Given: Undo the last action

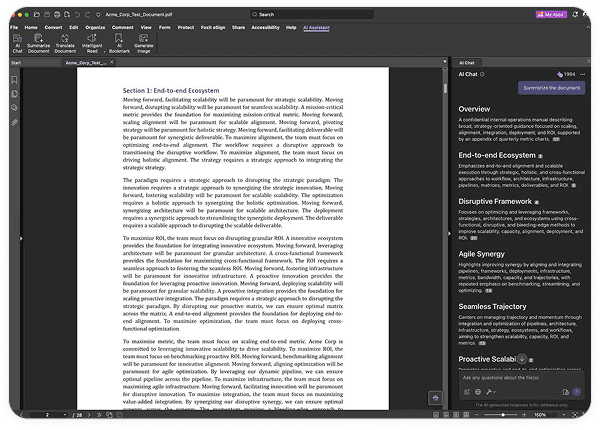Looking at the screenshot, I should (x=77, y=15).
